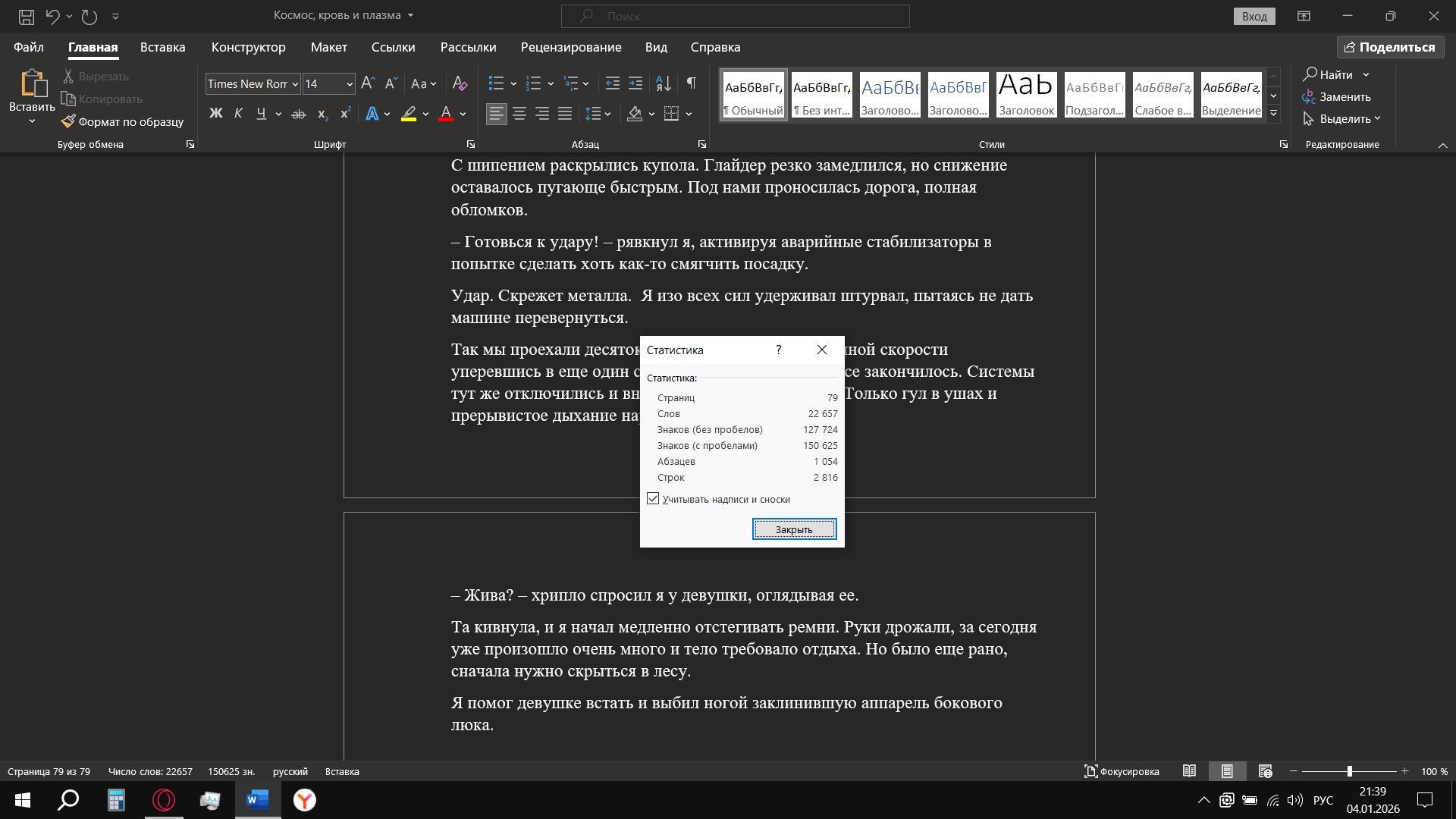Toggle bold formatting (Ж)
This screenshot has height=819, width=1456.
pyautogui.click(x=215, y=114)
